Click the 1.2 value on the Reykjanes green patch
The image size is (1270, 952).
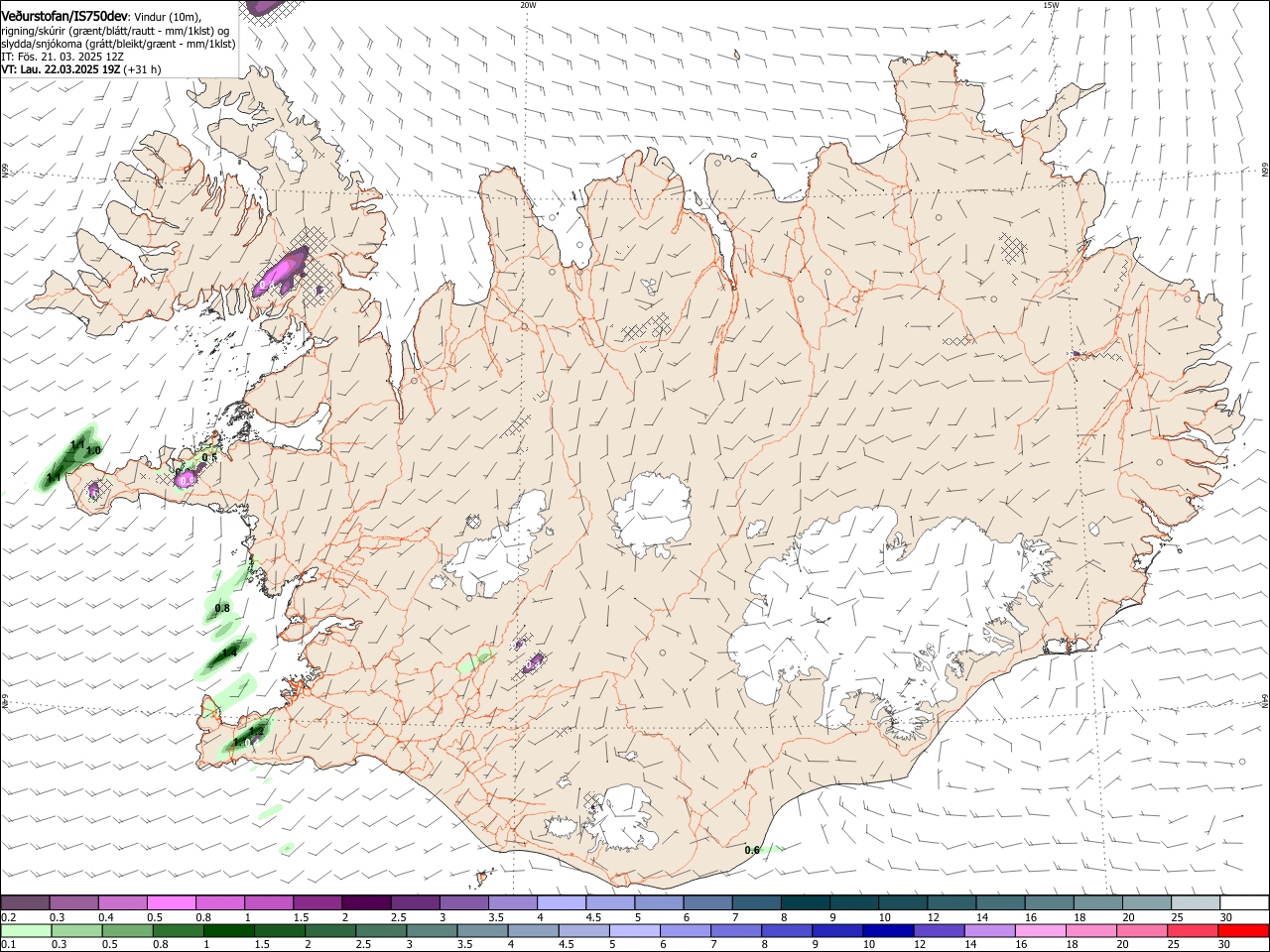(256, 731)
